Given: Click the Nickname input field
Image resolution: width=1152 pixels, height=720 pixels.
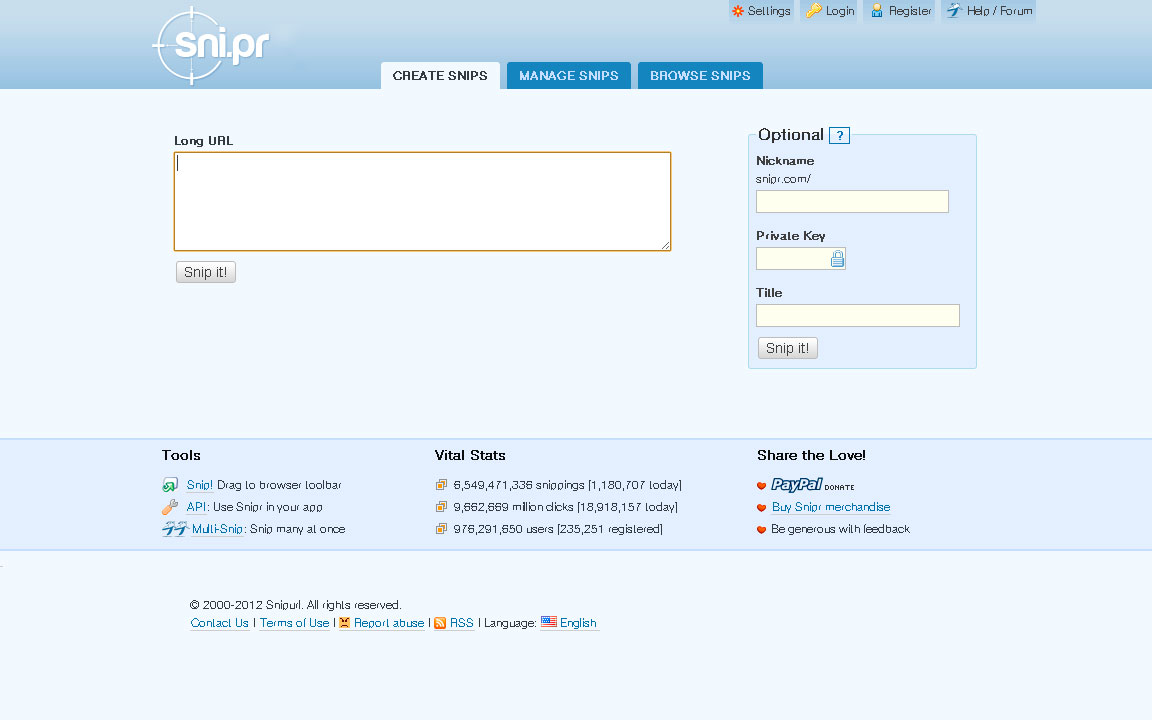Looking at the screenshot, I should (852, 202).
